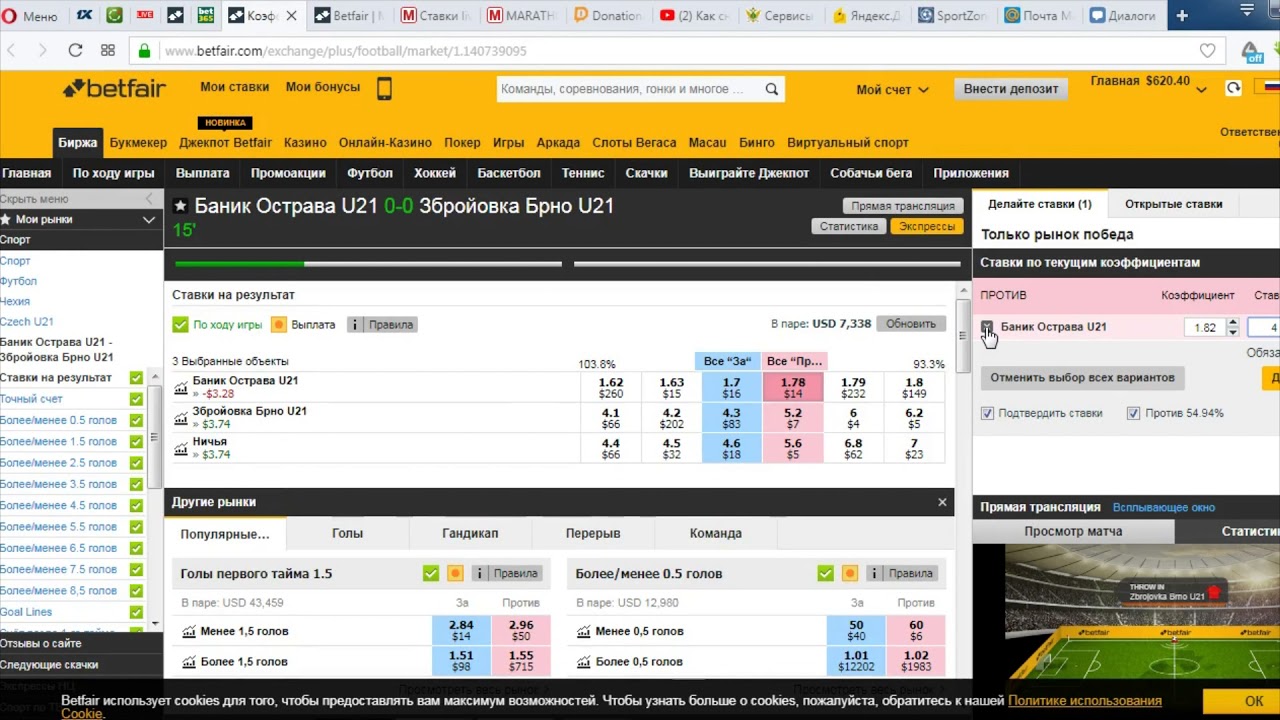The image size is (1280, 720).
Task: Open the Speed Dial grid icon
Action: click(x=107, y=50)
